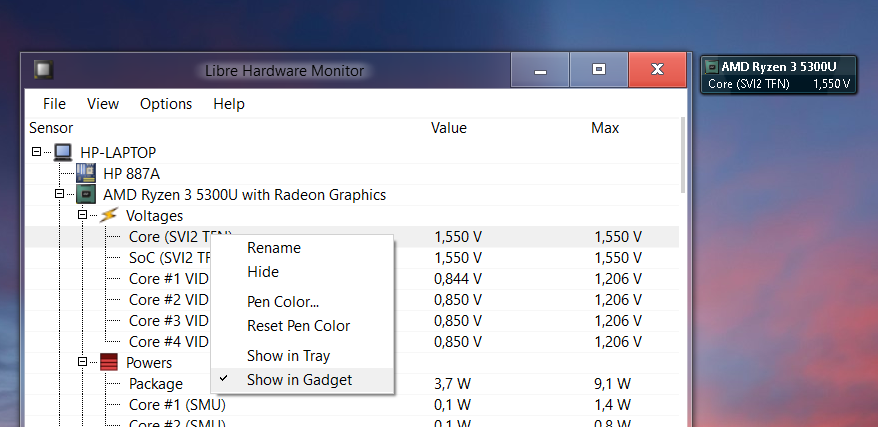Select the HP 887A motherboard label
The image size is (878, 427).
point(132,174)
